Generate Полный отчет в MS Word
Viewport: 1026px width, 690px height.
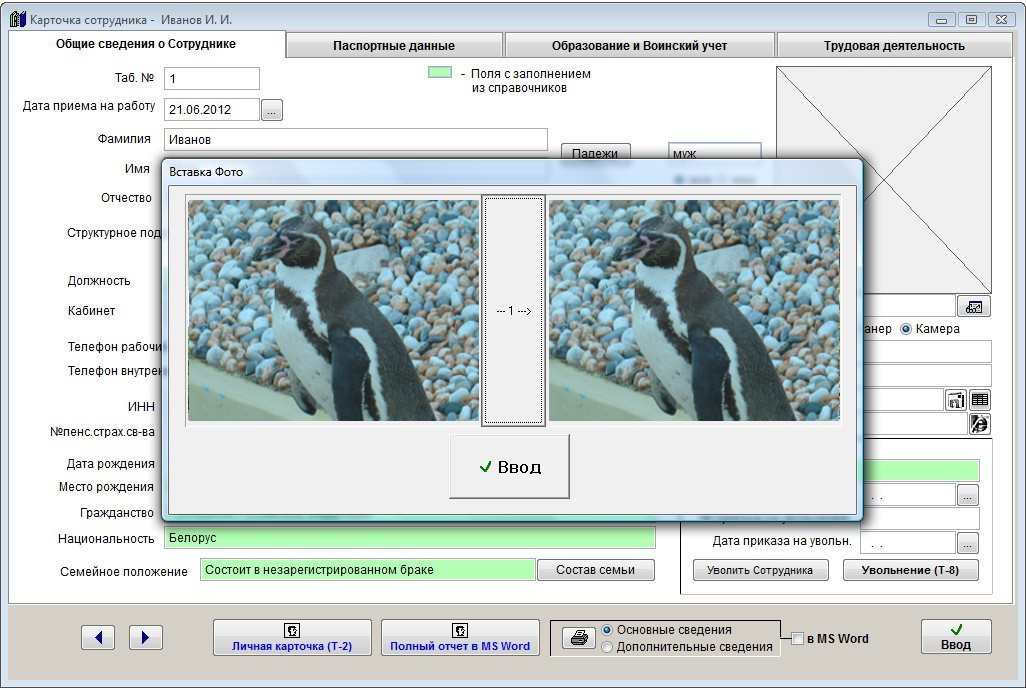(460, 638)
